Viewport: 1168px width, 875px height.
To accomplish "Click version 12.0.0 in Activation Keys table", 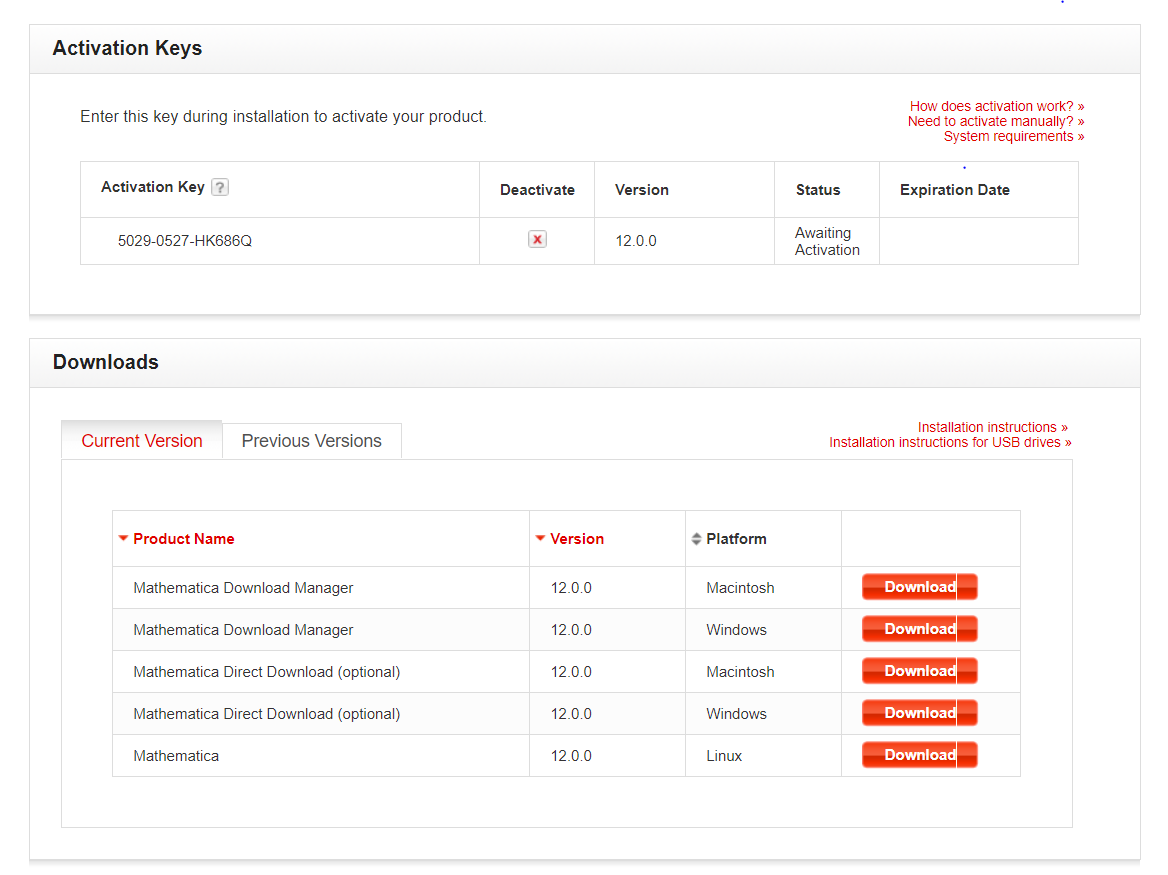I will [635, 241].
